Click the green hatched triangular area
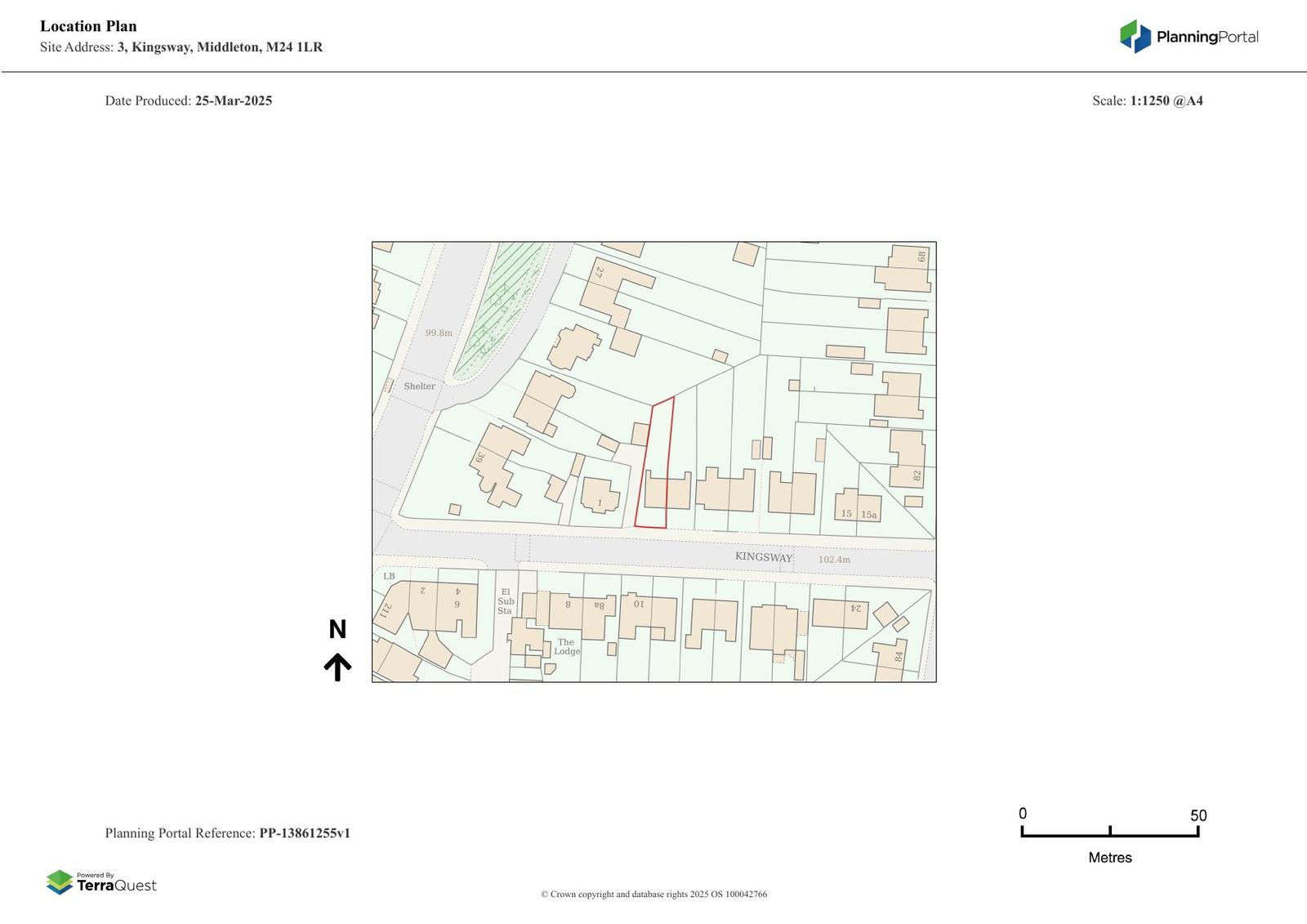The image size is (1307, 924). point(500,310)
